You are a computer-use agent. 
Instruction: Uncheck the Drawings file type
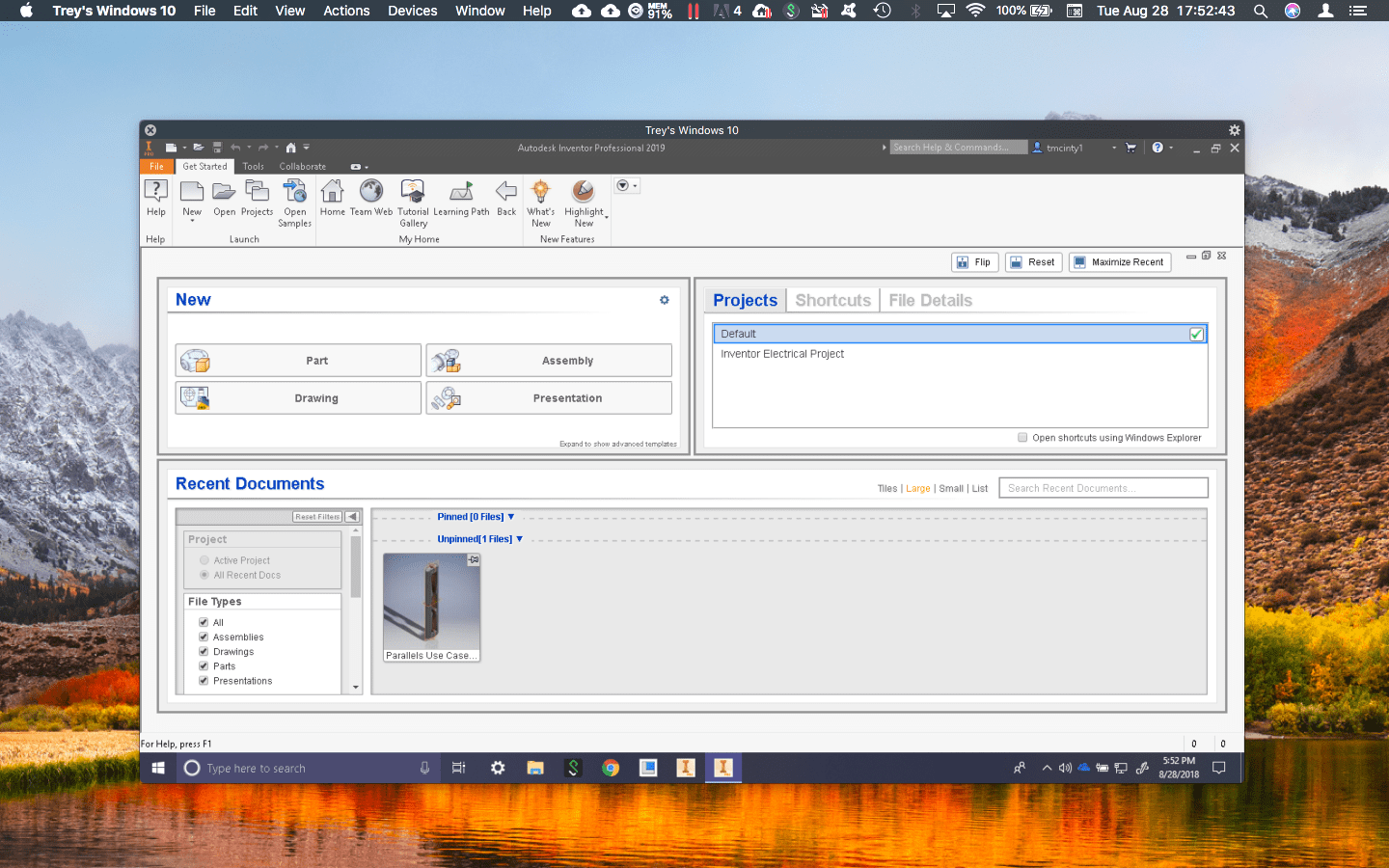204,651
